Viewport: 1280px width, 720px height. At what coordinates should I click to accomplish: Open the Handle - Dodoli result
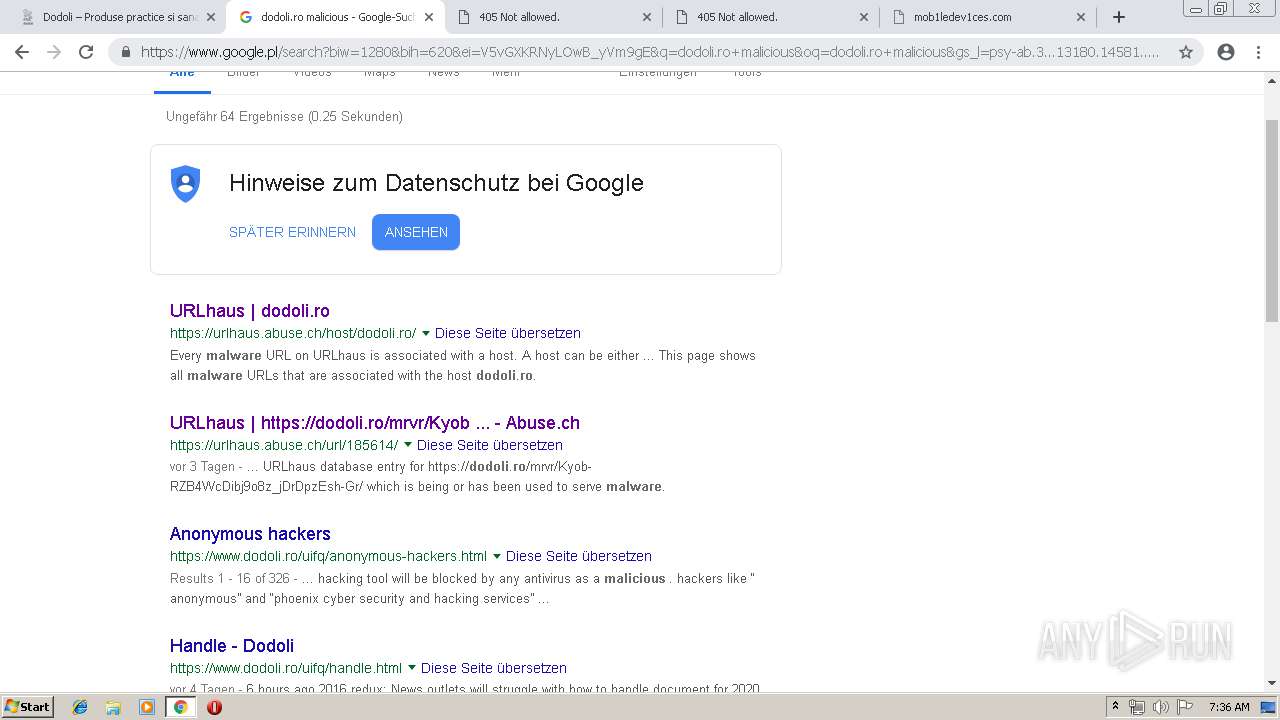(x=232, y=646)
